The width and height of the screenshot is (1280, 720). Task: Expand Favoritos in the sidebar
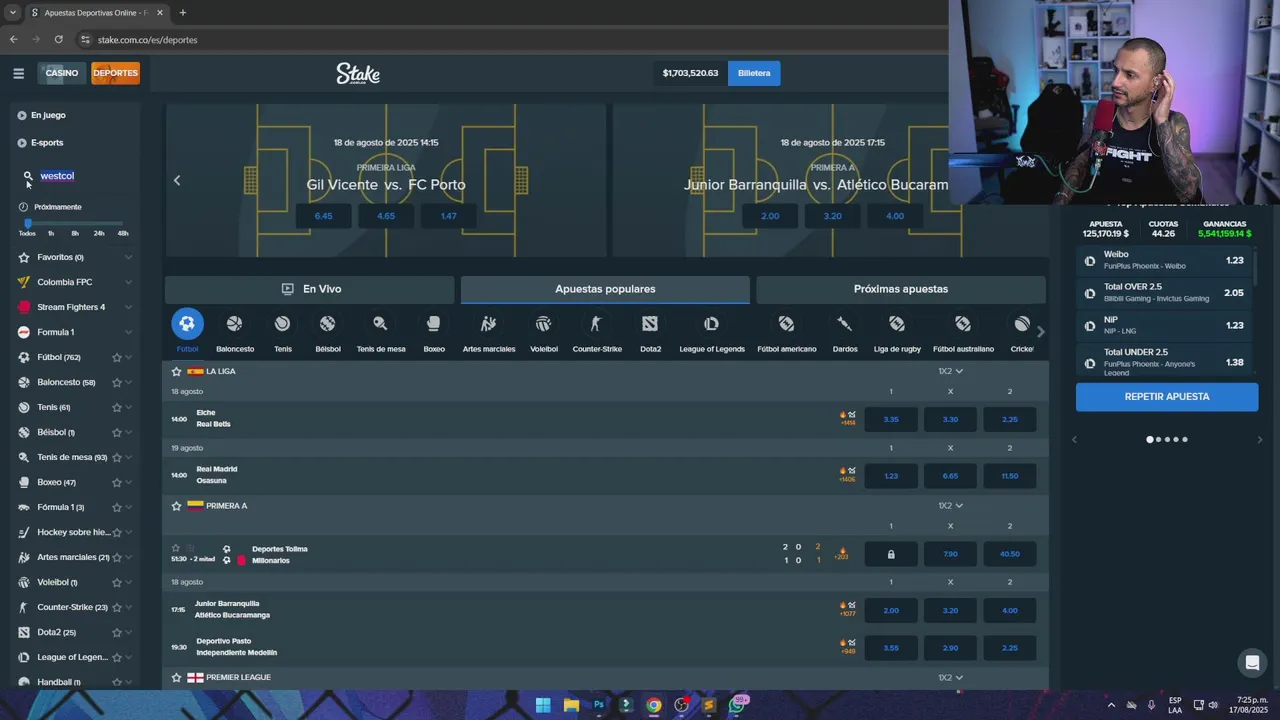pos(128,257)
